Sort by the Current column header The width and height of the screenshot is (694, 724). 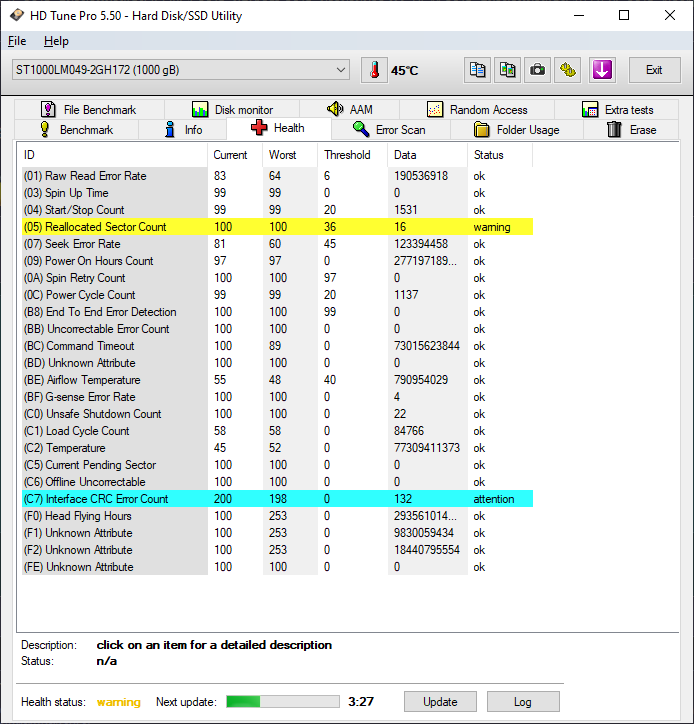pyautogui.click(x=235, y=155)
